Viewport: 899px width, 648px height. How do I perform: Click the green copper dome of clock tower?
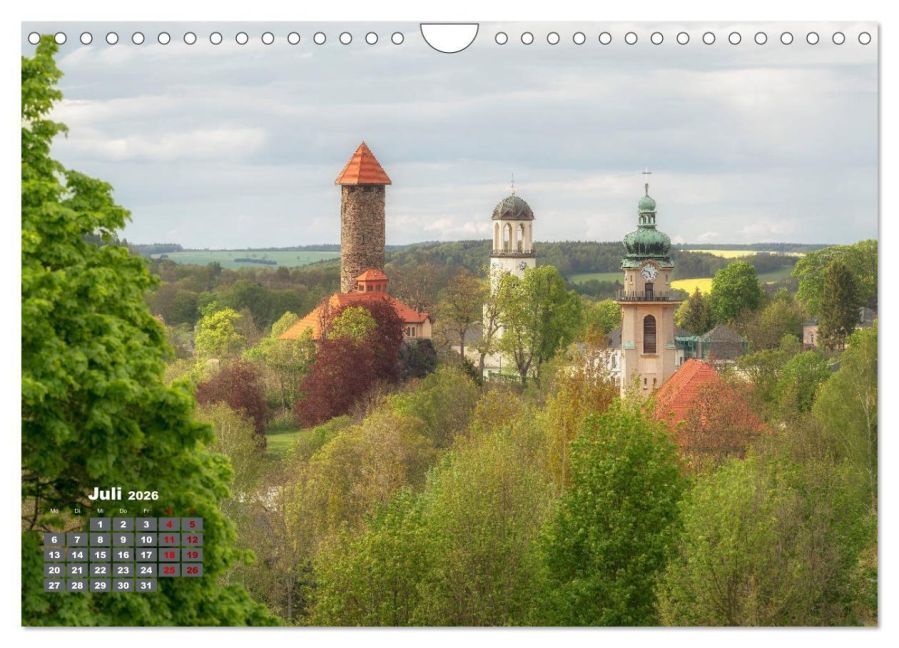click(647, 238)
